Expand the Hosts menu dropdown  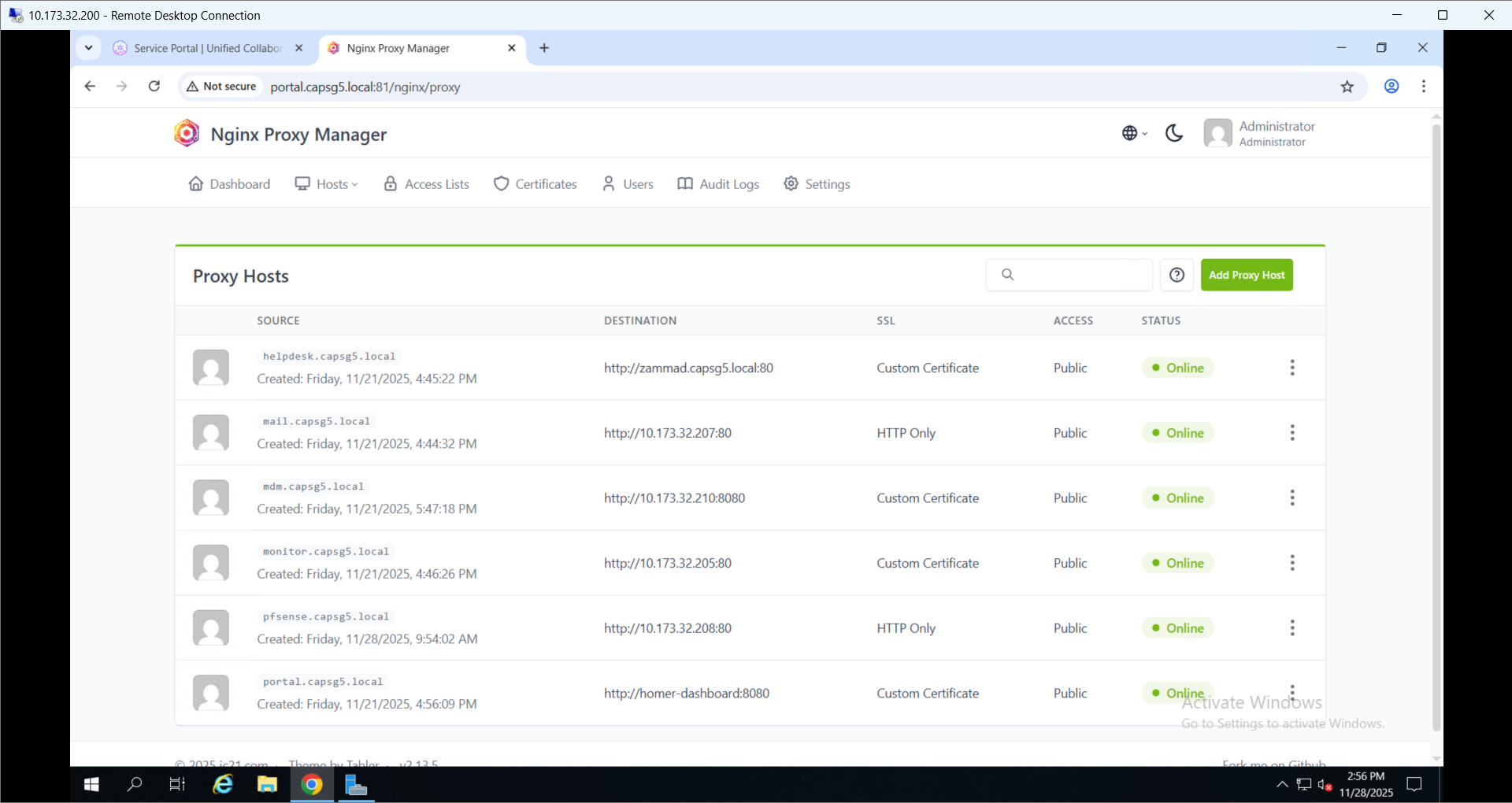(x=327, y=184)
